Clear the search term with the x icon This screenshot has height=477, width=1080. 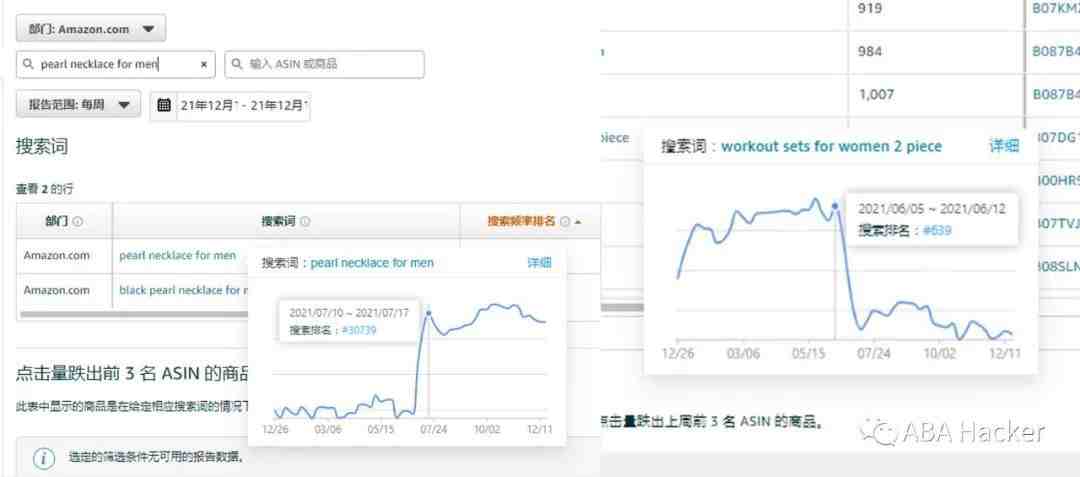(x=204, y=64)
